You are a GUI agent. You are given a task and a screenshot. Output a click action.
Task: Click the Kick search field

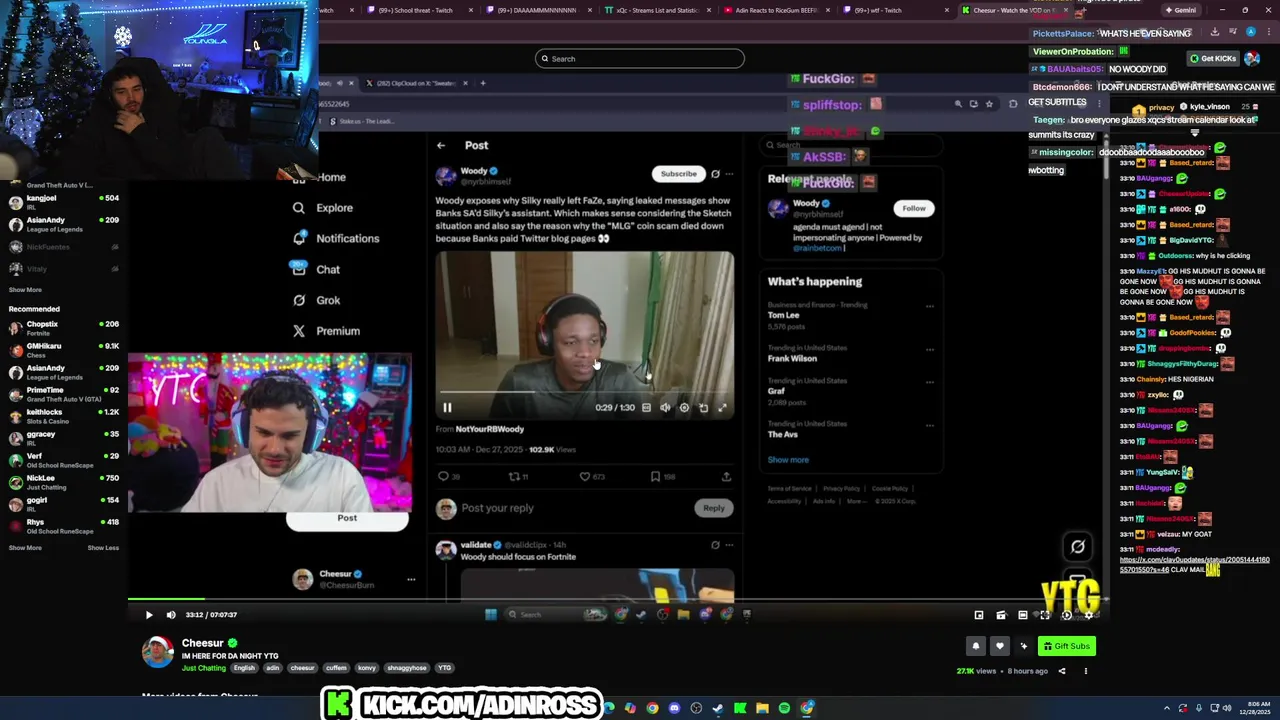click(x=640, y=58)
